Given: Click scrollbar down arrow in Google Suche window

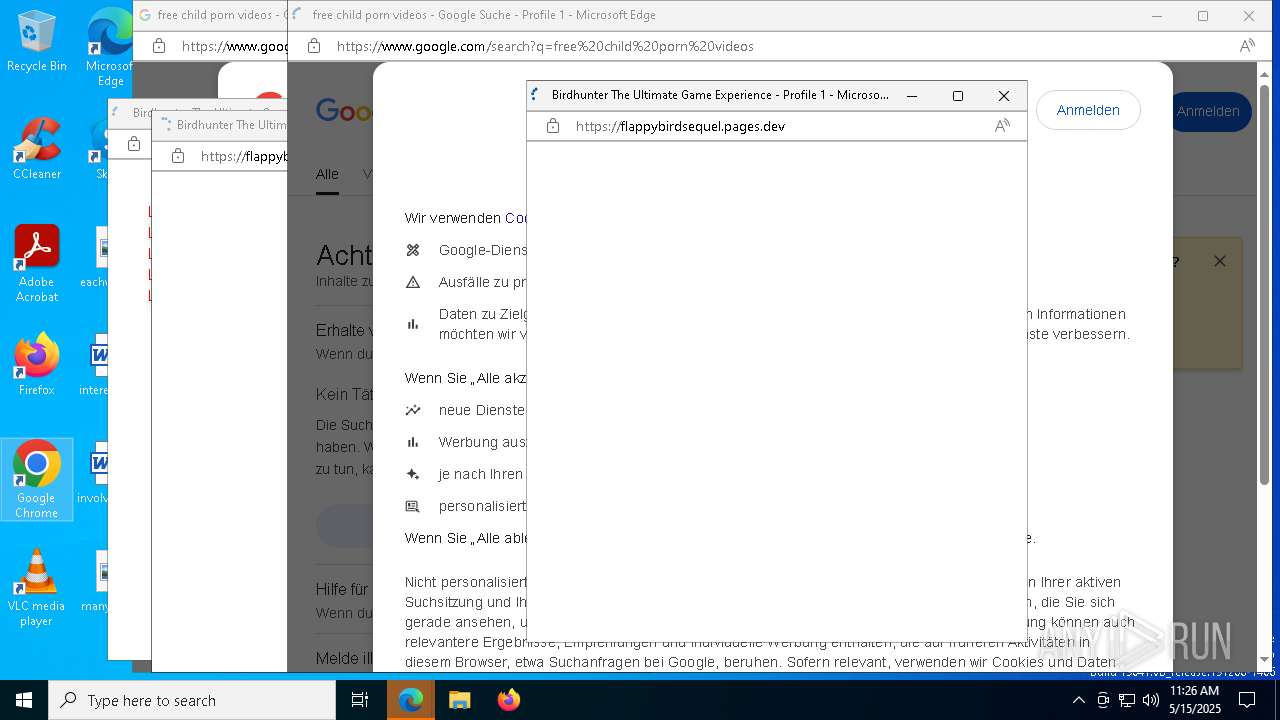Looking at the screenshot, I should pyautogui.click(x=1264, y=659).
